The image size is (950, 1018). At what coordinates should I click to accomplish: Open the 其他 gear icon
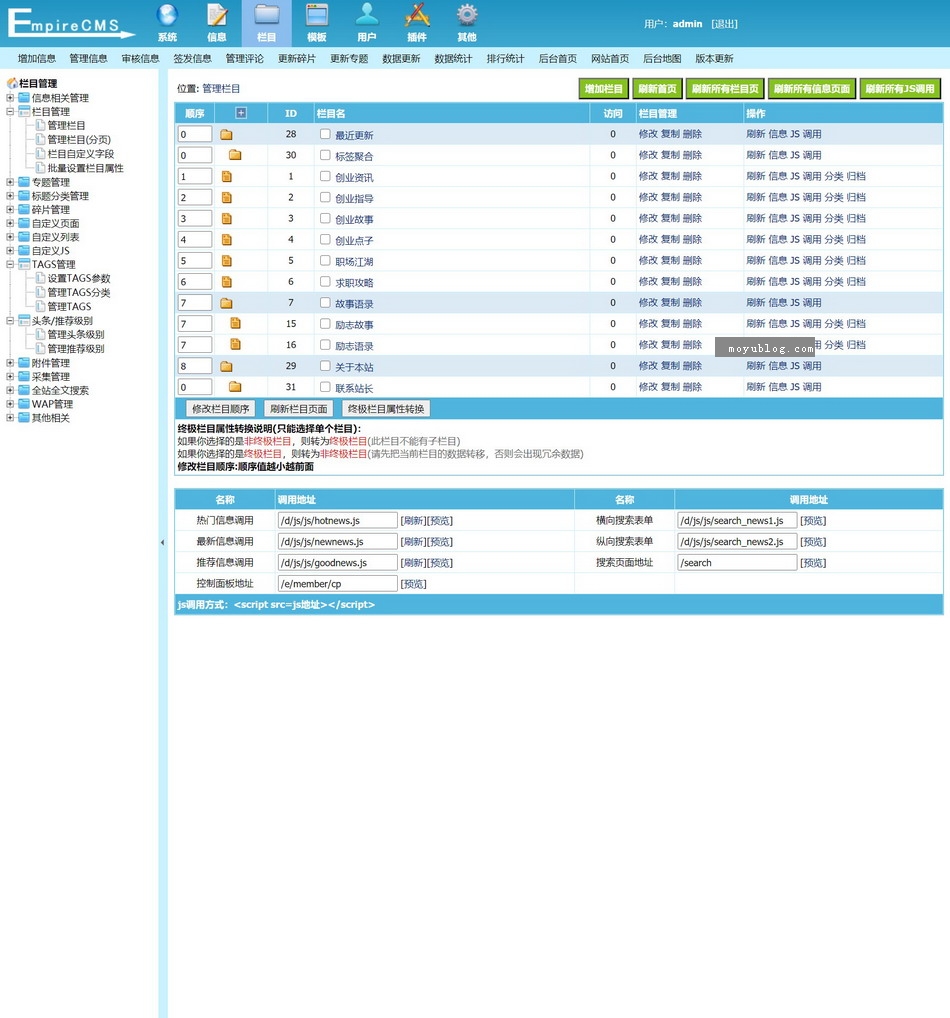click(467, 15)
